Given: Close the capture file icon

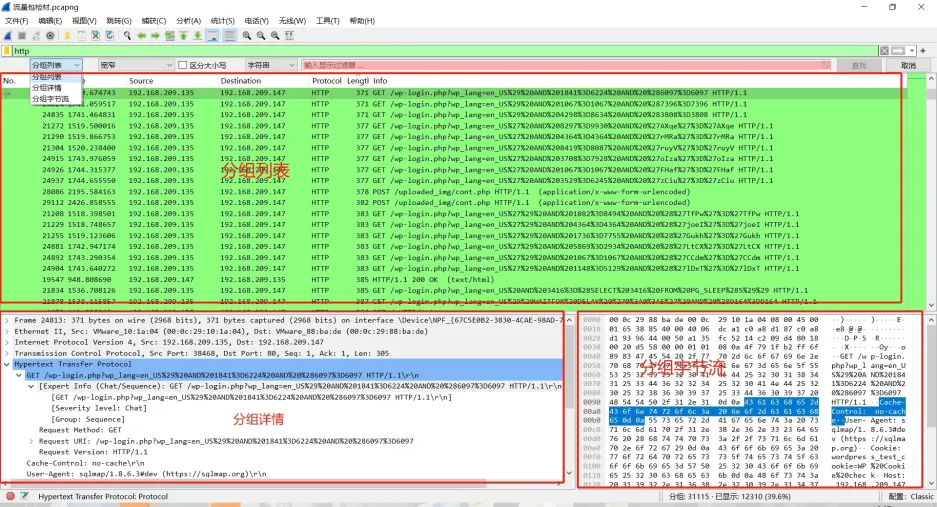Looking at the screenshot, I should [x=96, y=36].
